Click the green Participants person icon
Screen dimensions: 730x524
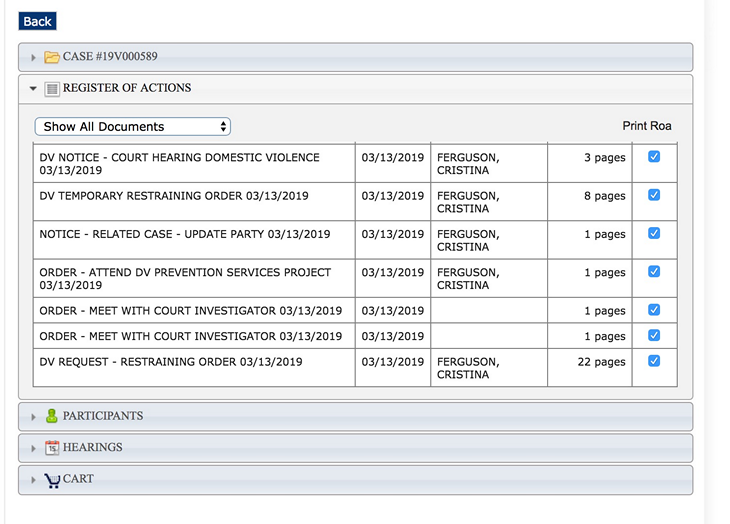52,416
